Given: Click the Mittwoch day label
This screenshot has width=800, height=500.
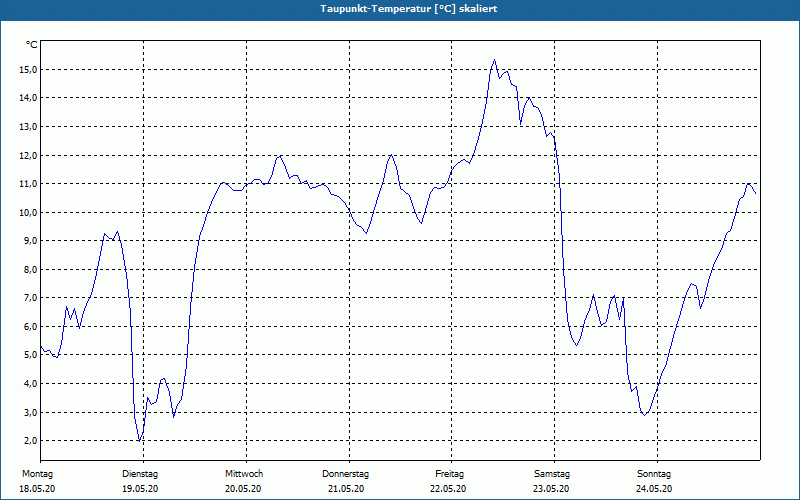Looking at the screenshot, I should tap(244, 474).
